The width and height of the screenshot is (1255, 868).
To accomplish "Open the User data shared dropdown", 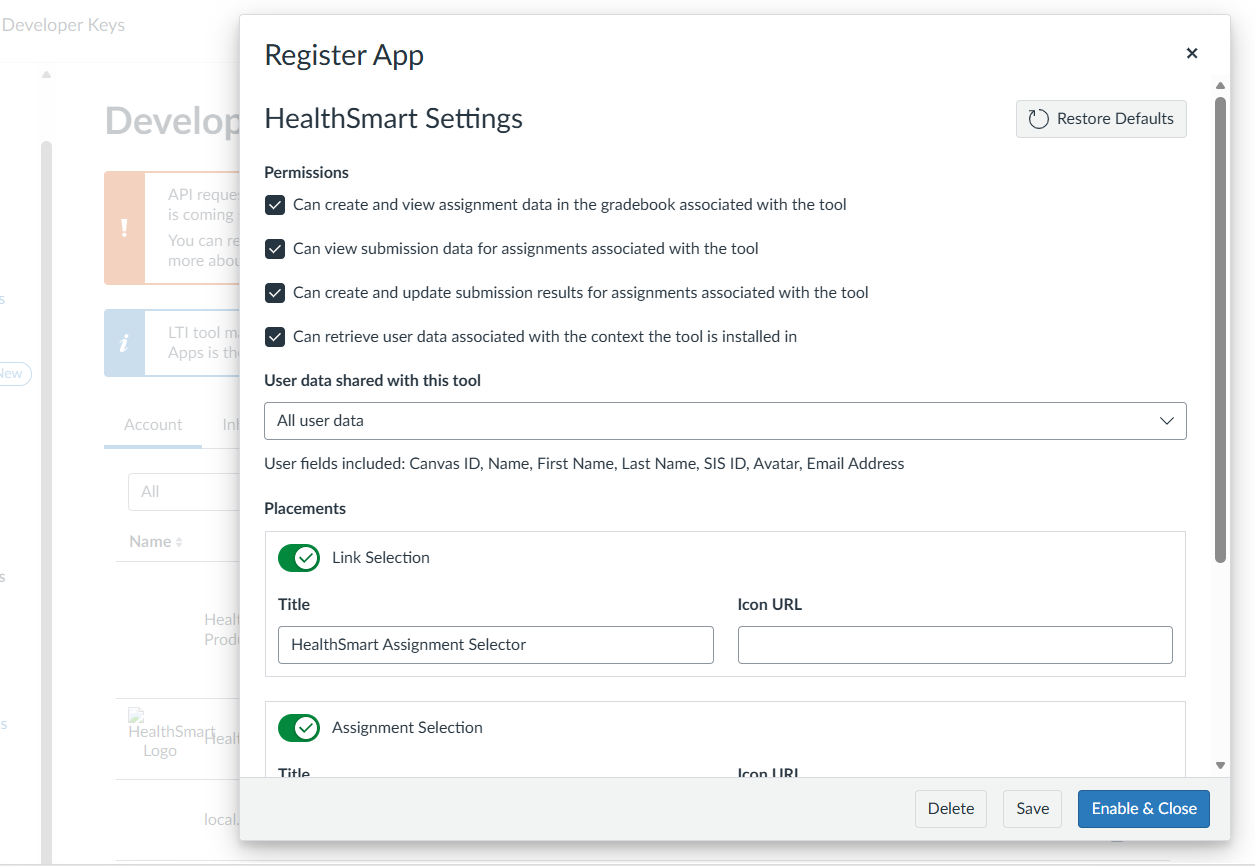I will (725, 421).
